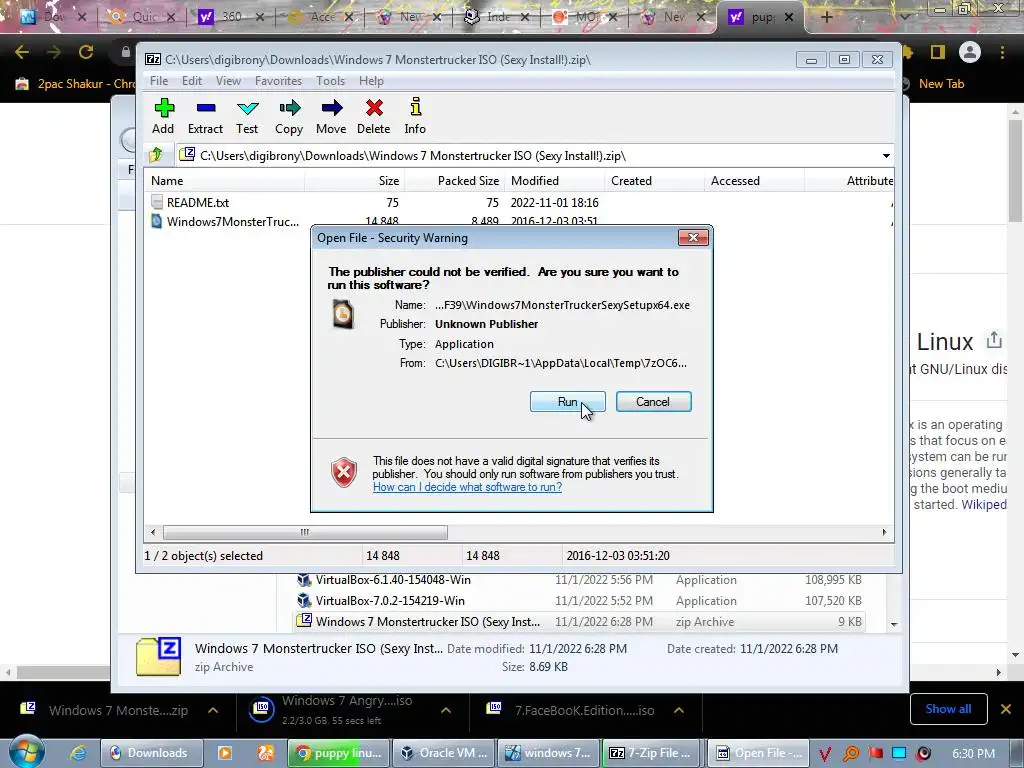Open Chrome's three-dot menu

click(1002, 52)
